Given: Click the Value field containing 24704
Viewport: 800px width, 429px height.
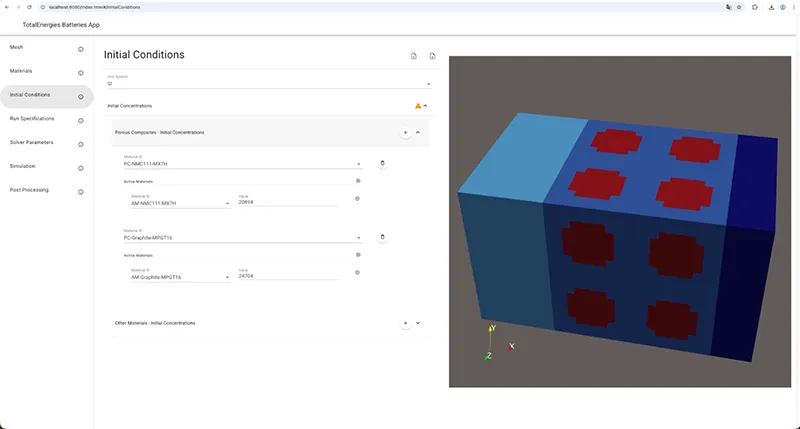Looking at the screenshot, I should tap(287, 275).
